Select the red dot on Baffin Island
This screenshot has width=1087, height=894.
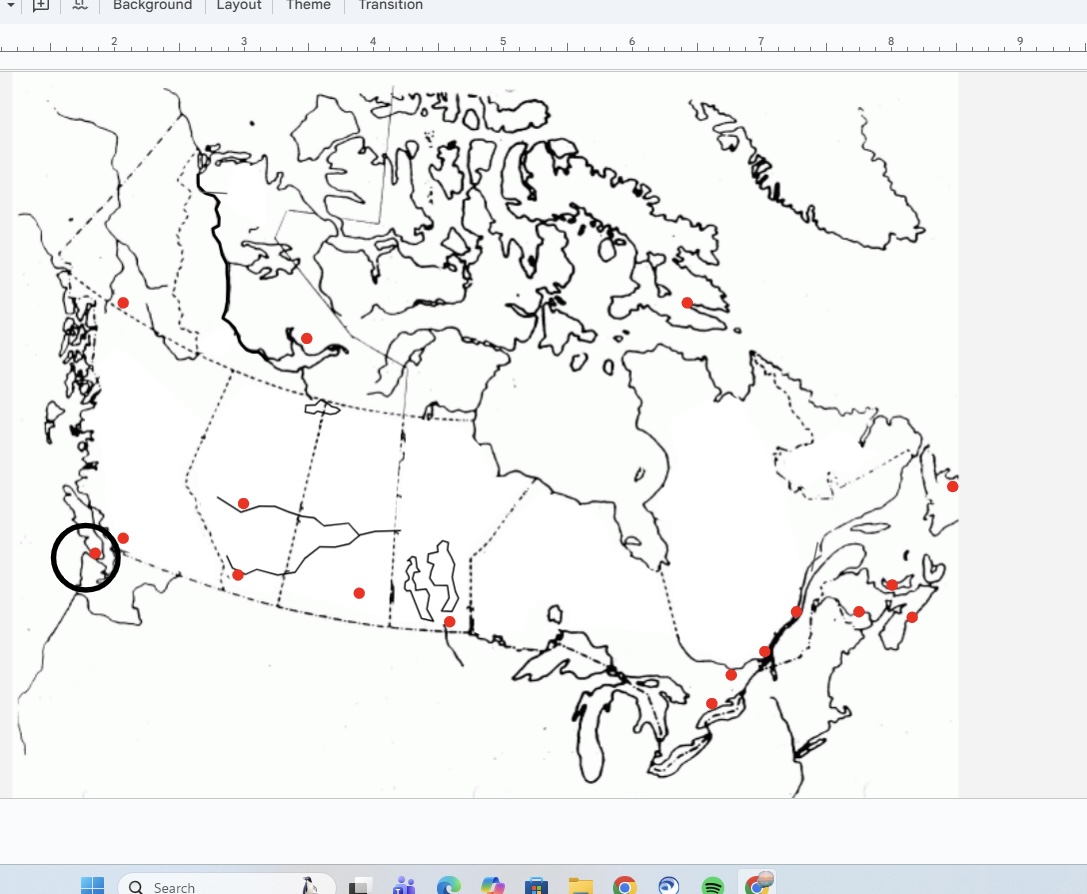[x=687, y=303]
